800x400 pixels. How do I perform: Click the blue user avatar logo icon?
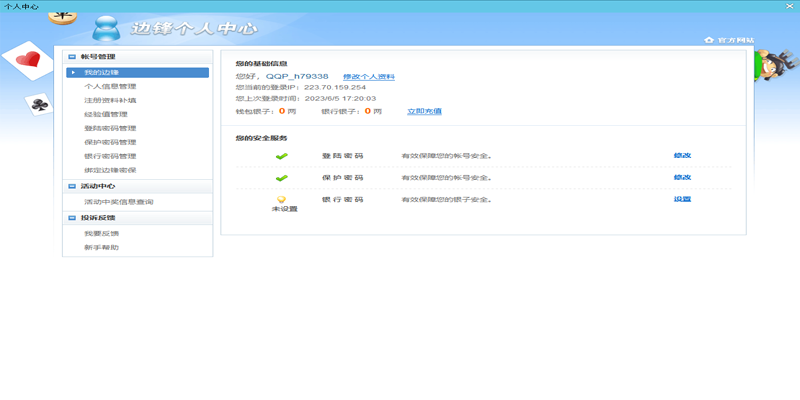tap(107, 29)
